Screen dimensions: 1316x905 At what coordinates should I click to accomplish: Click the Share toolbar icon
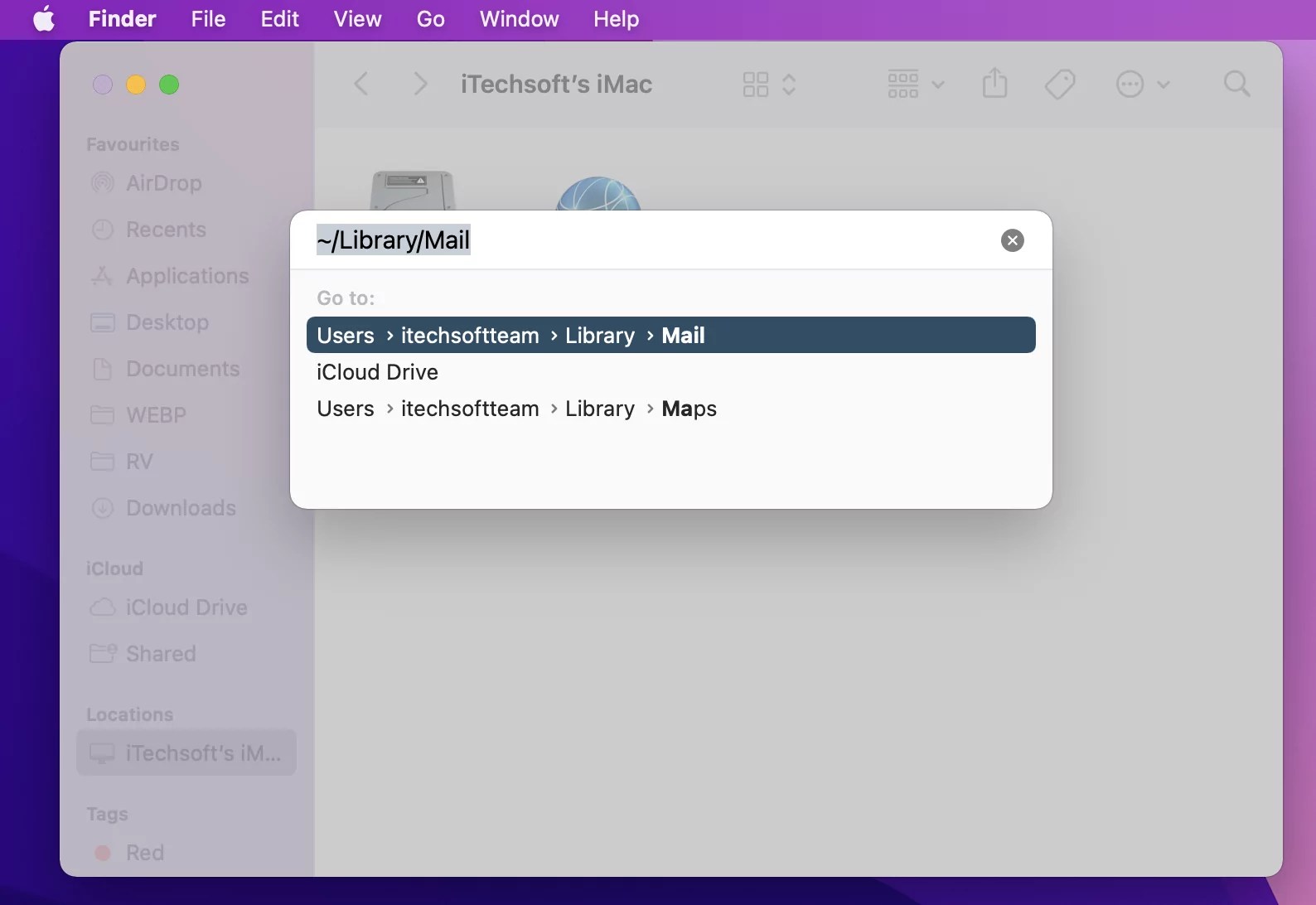point(994,83)
